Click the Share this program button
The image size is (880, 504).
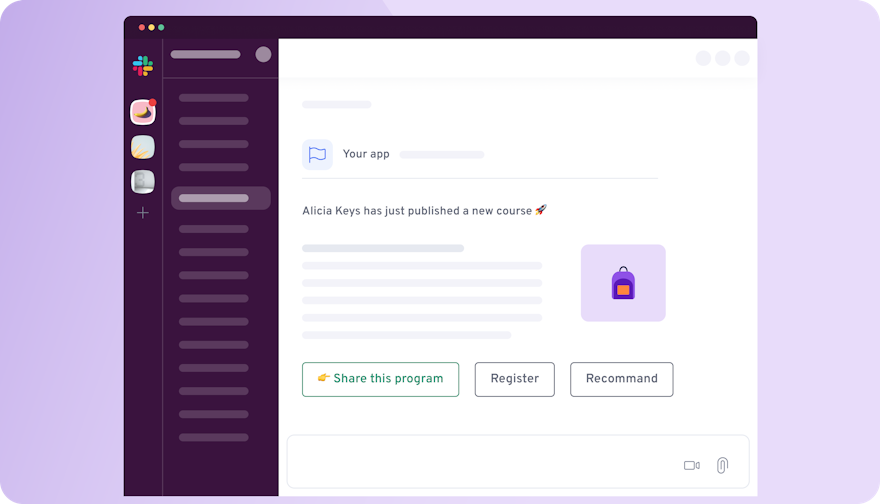pyautogui.click(x=381, y=379)
